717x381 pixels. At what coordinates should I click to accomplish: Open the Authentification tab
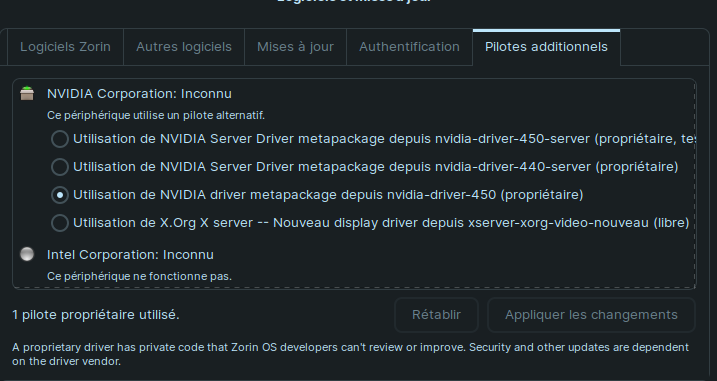[409, 47]
